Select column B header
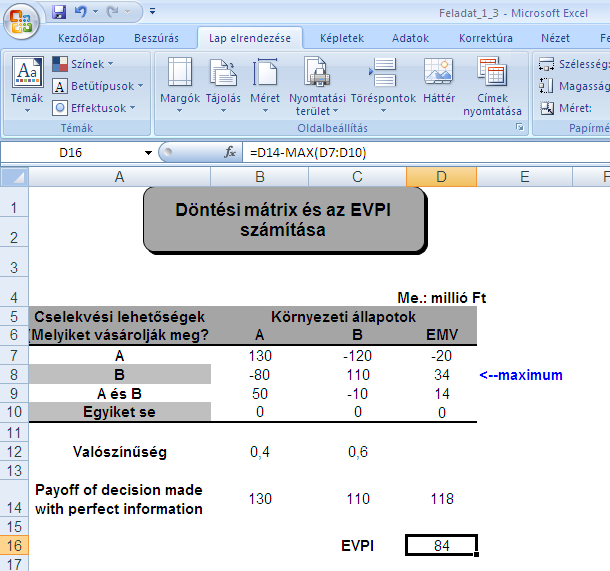 point(259,177)
